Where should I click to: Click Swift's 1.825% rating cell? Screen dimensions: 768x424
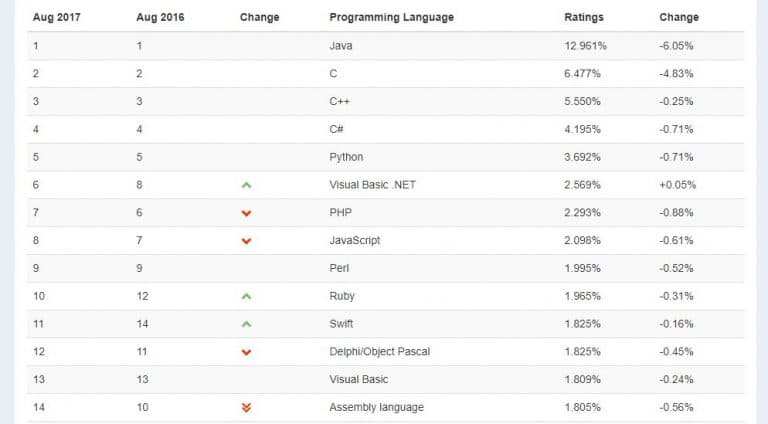tap(582, 324)
